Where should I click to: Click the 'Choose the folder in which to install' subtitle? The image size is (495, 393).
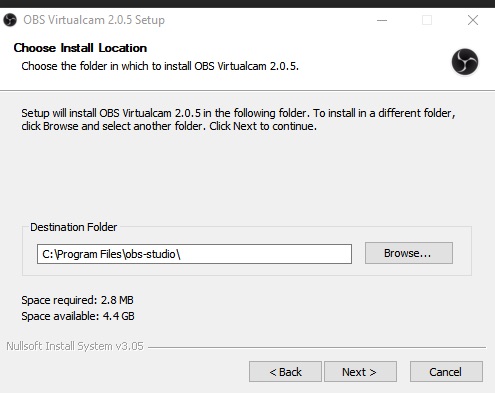[160, 66]
